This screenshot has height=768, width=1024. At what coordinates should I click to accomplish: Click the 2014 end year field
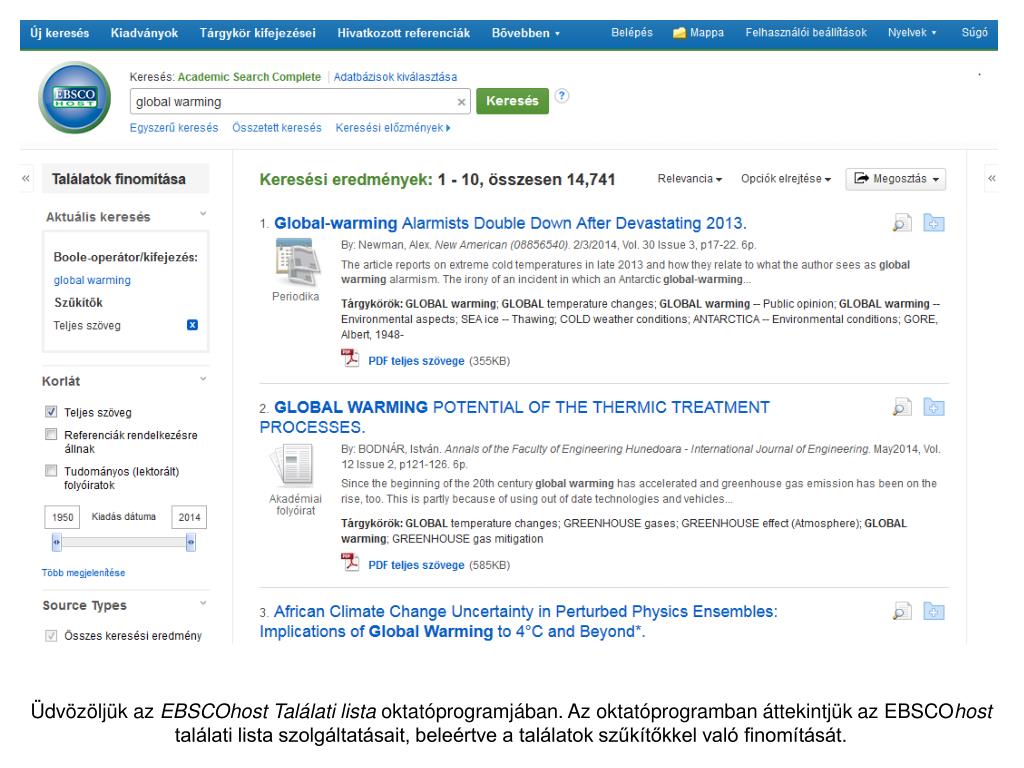(189, 517)
